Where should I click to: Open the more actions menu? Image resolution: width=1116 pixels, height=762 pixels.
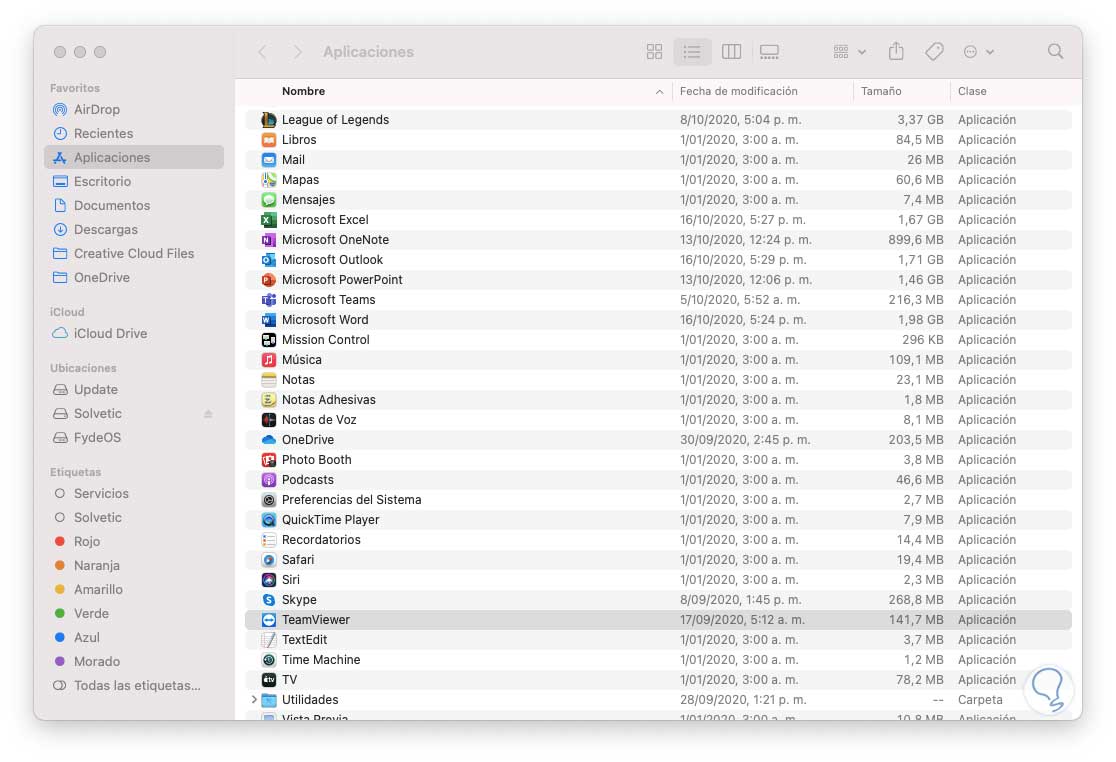978,52
